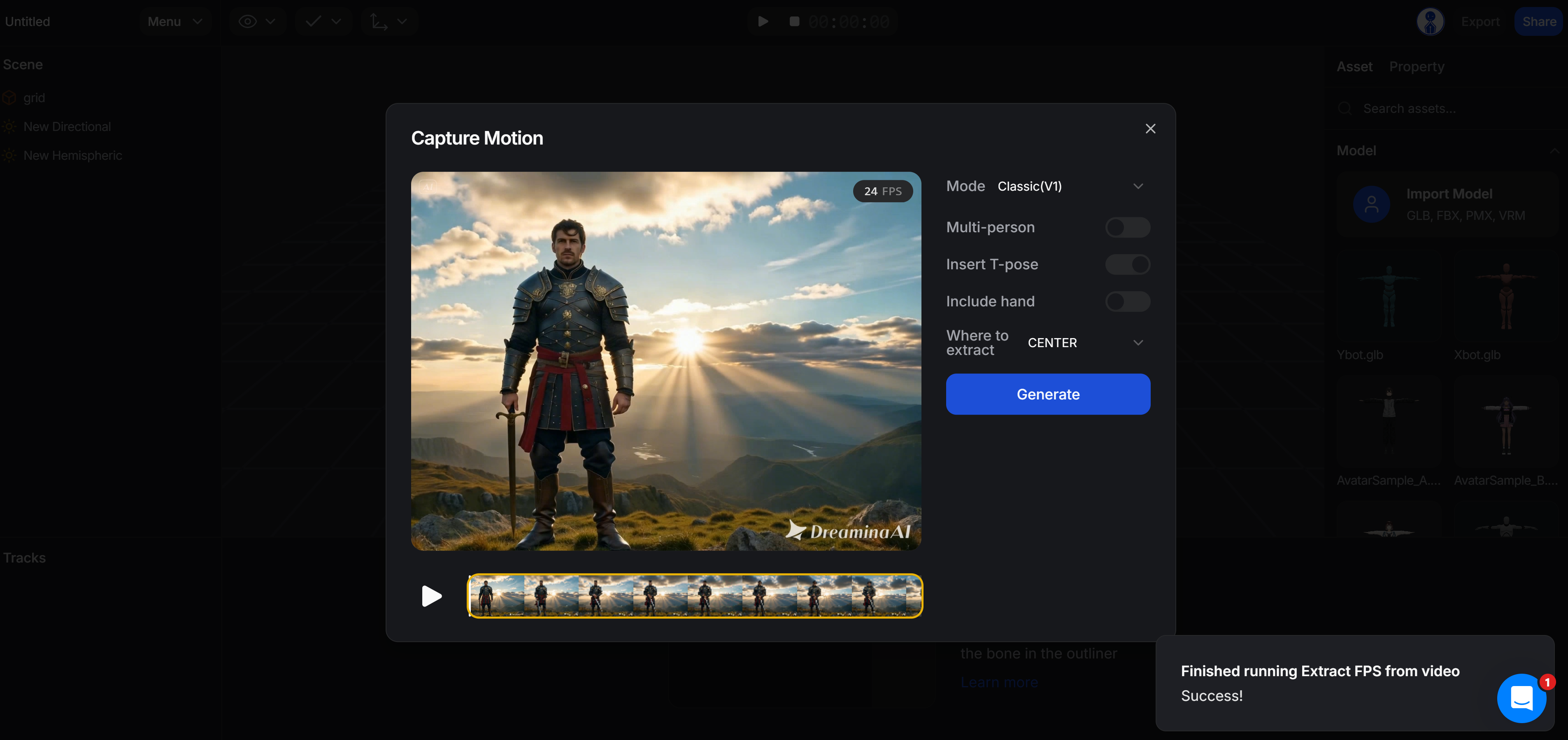Select the checkmark selection mode toolbar icon

(x=313, y=21)
